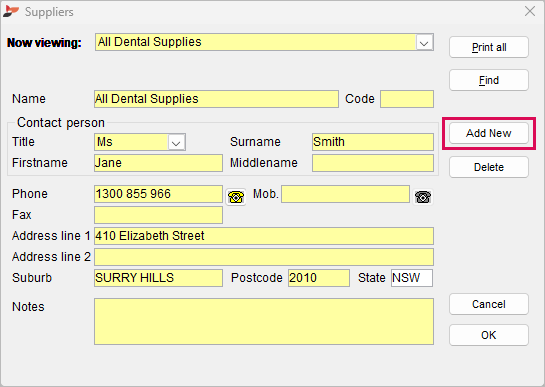Click the Print all button
545x387 pixels.
[x=489, y=47]
